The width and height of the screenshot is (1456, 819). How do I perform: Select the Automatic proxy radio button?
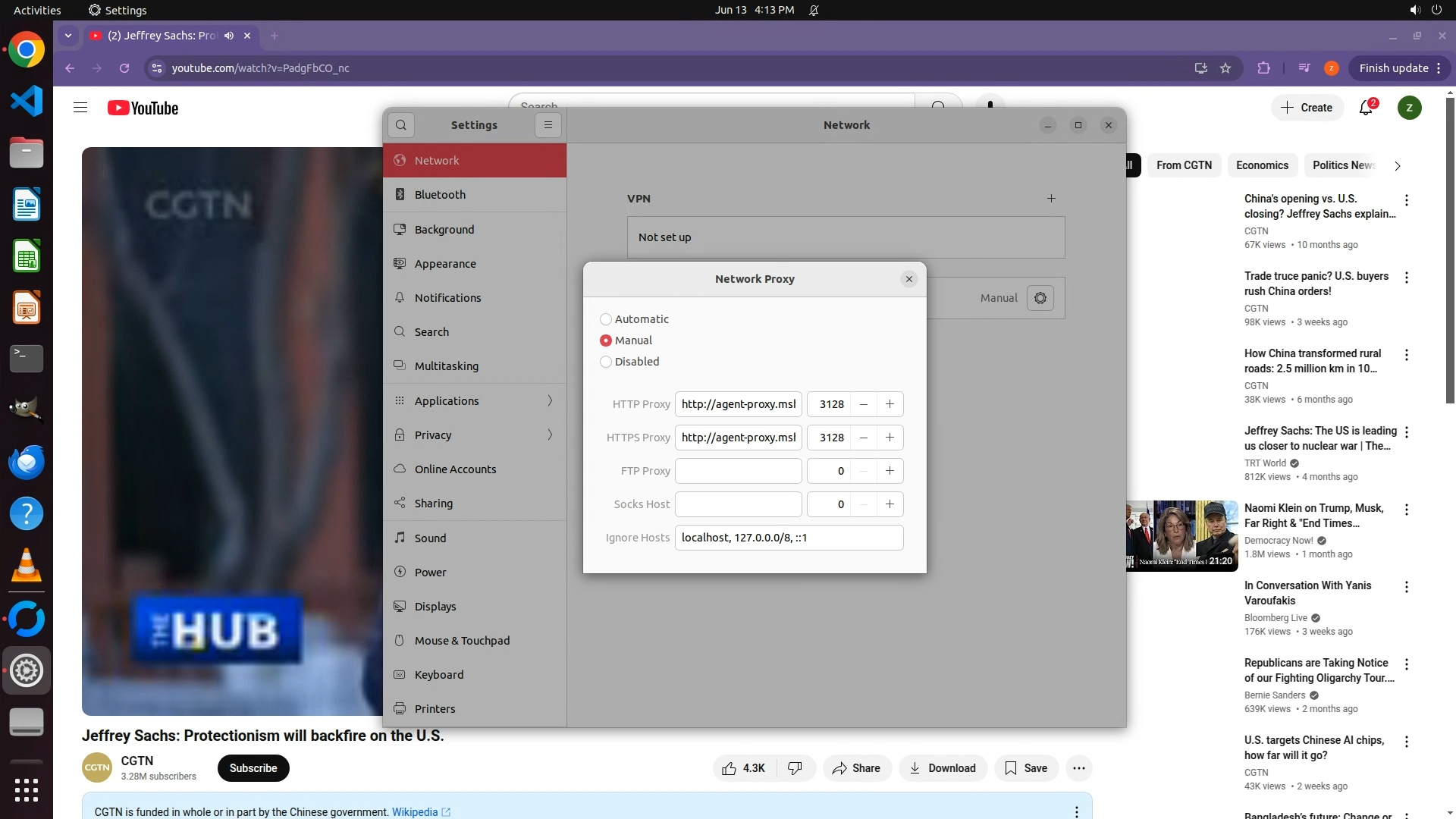606,319
